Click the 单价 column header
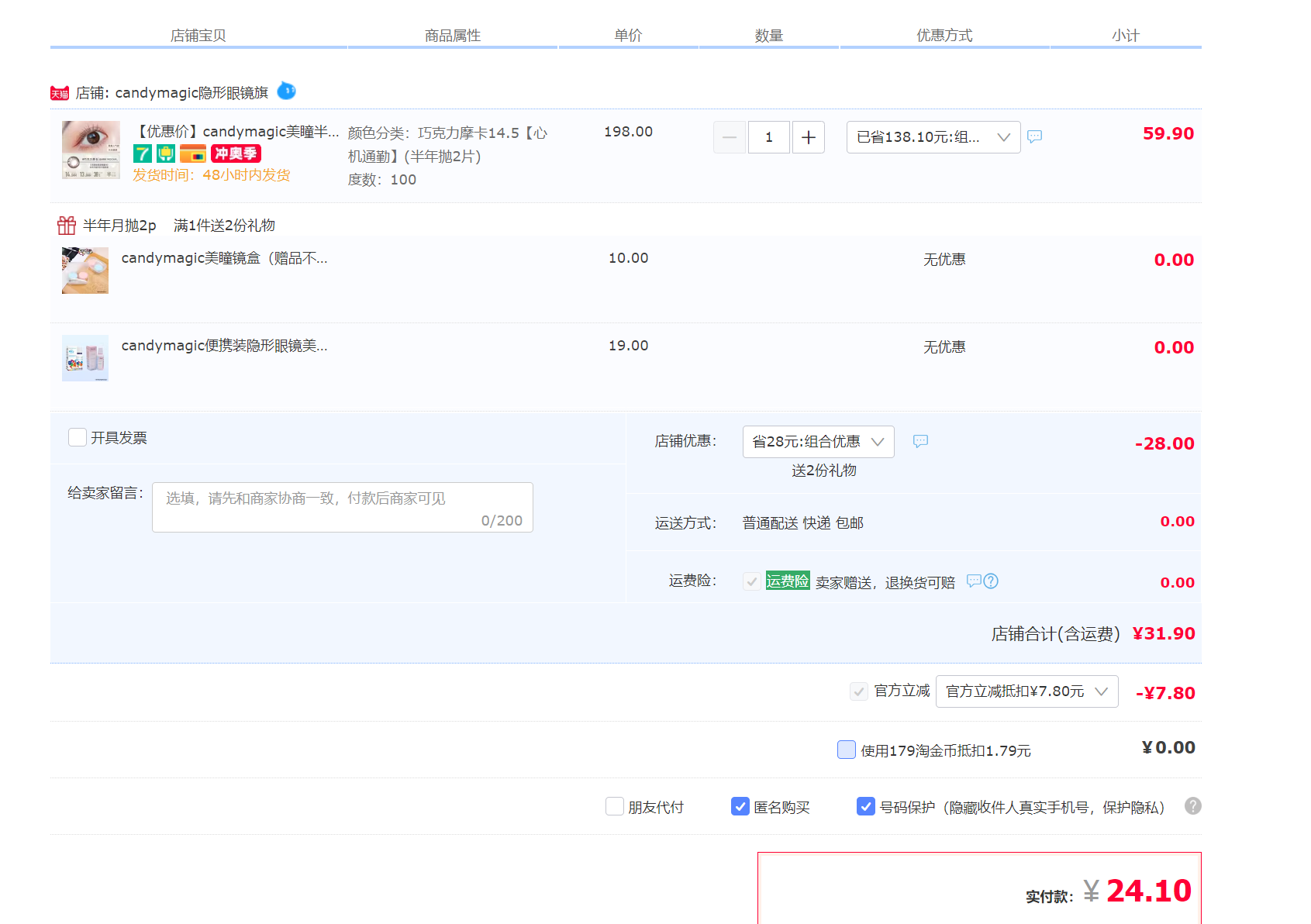This screenshot has height=924, width=1311. click(x=628, y=36)
